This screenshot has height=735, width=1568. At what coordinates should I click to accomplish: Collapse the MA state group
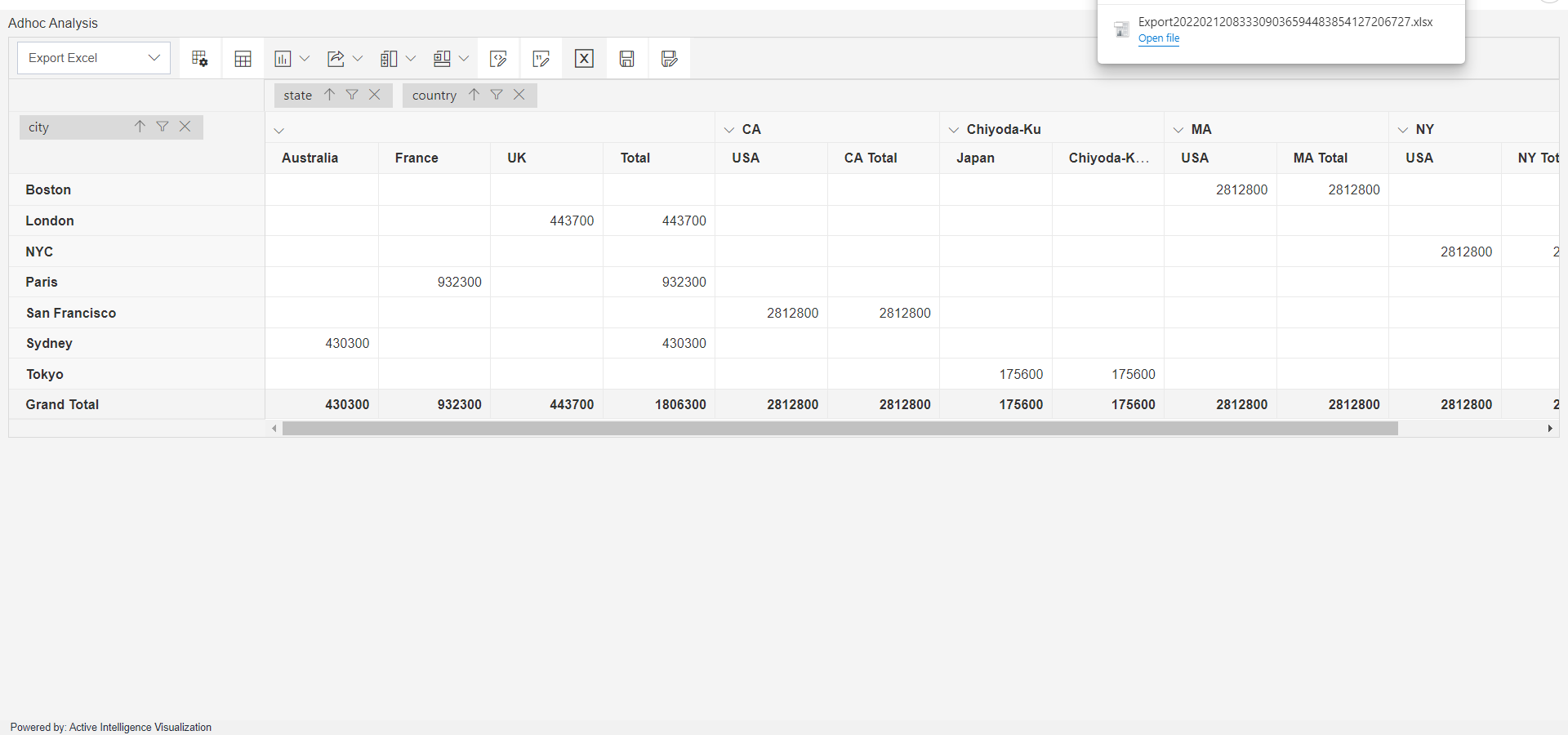pos(1178,130)
